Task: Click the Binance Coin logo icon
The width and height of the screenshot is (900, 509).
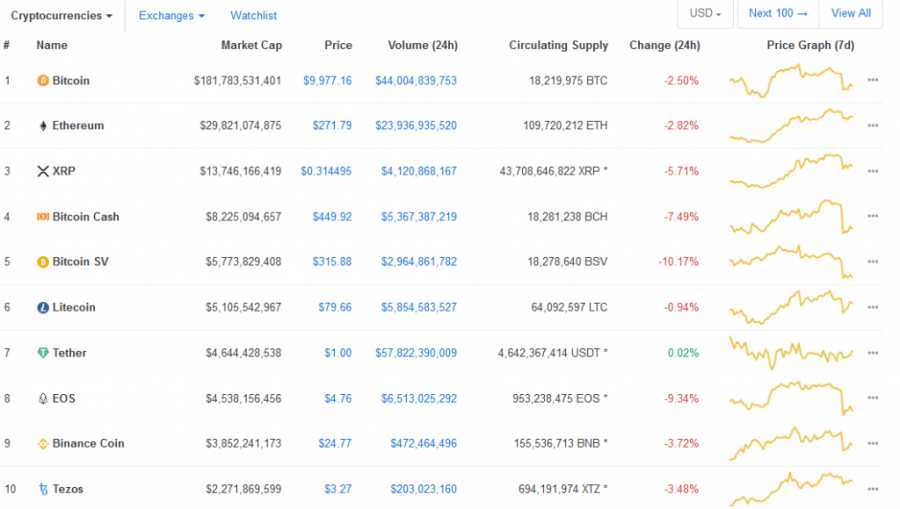Action: 43,444
